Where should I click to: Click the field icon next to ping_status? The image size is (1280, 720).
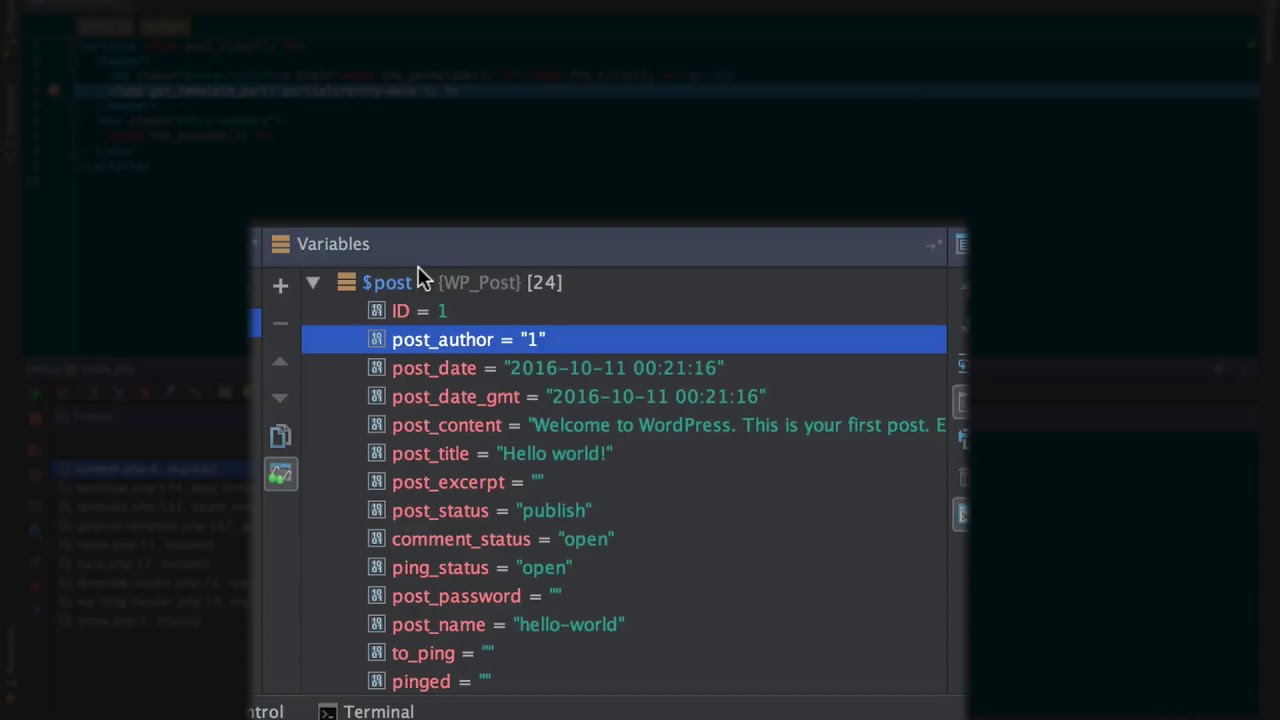click(376, 568)
